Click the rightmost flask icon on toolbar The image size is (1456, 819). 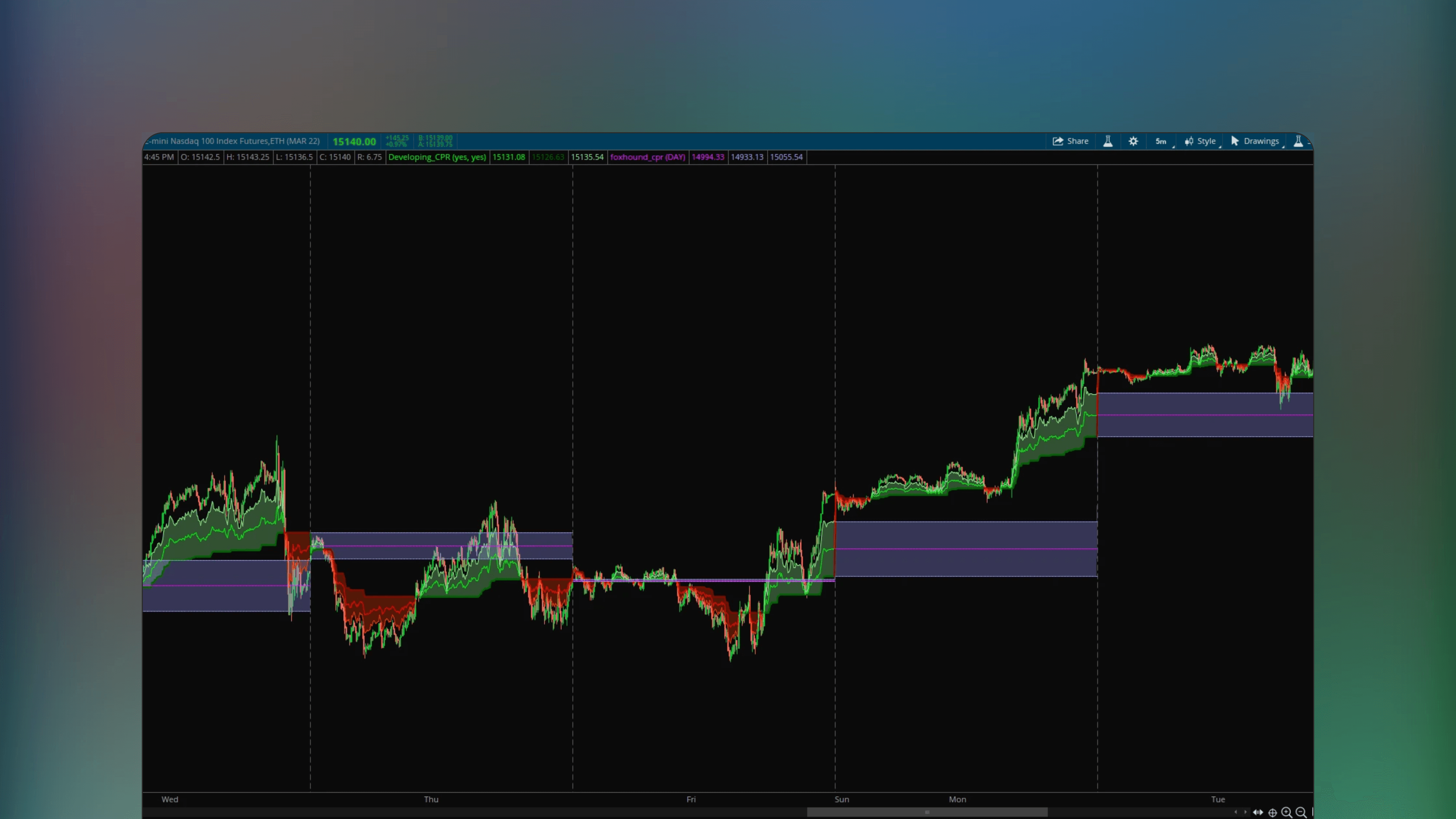pyautogui.click(x=1300, y=141)
